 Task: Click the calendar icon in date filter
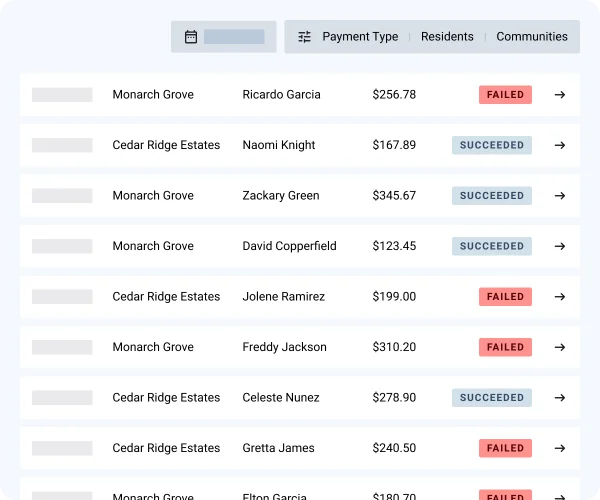click(191, 37)
